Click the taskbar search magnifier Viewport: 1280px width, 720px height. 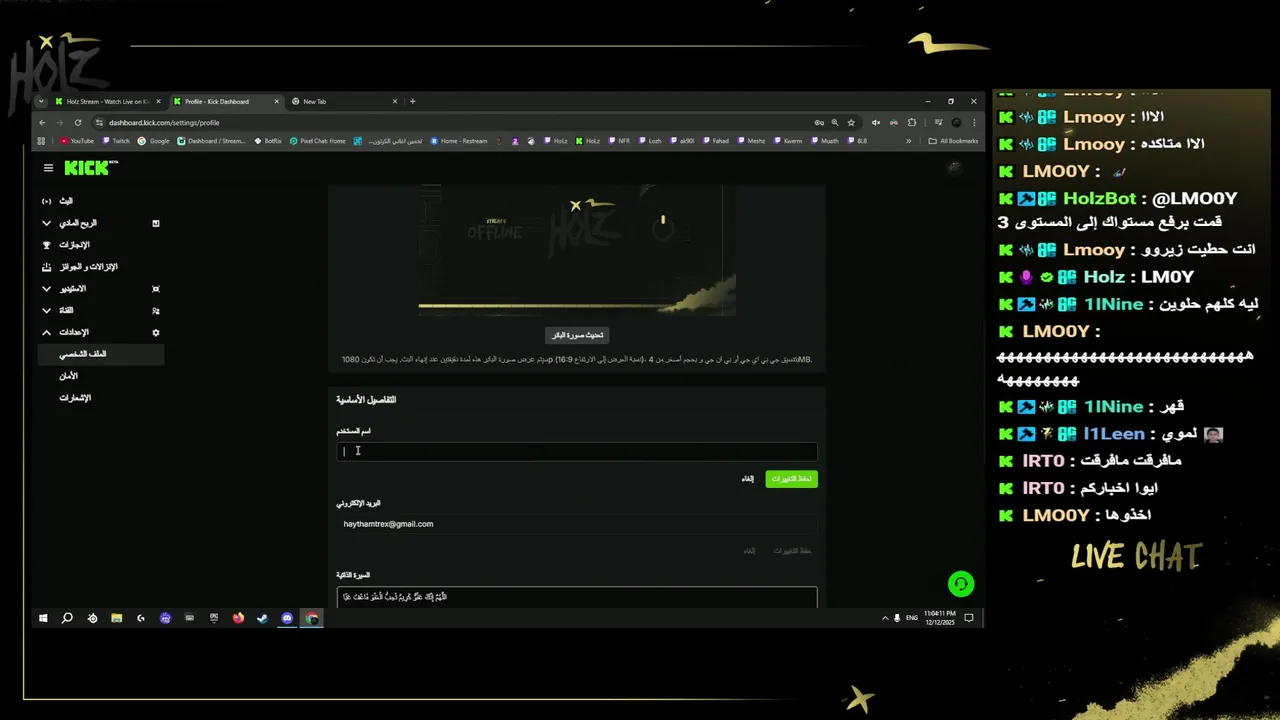[x=67, y=618]
